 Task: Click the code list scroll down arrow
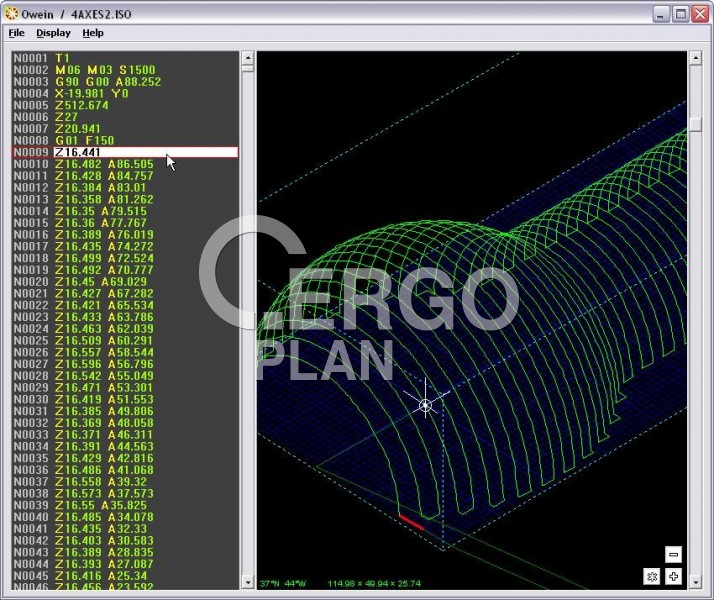pyautogui.click(x=247, y=582)
